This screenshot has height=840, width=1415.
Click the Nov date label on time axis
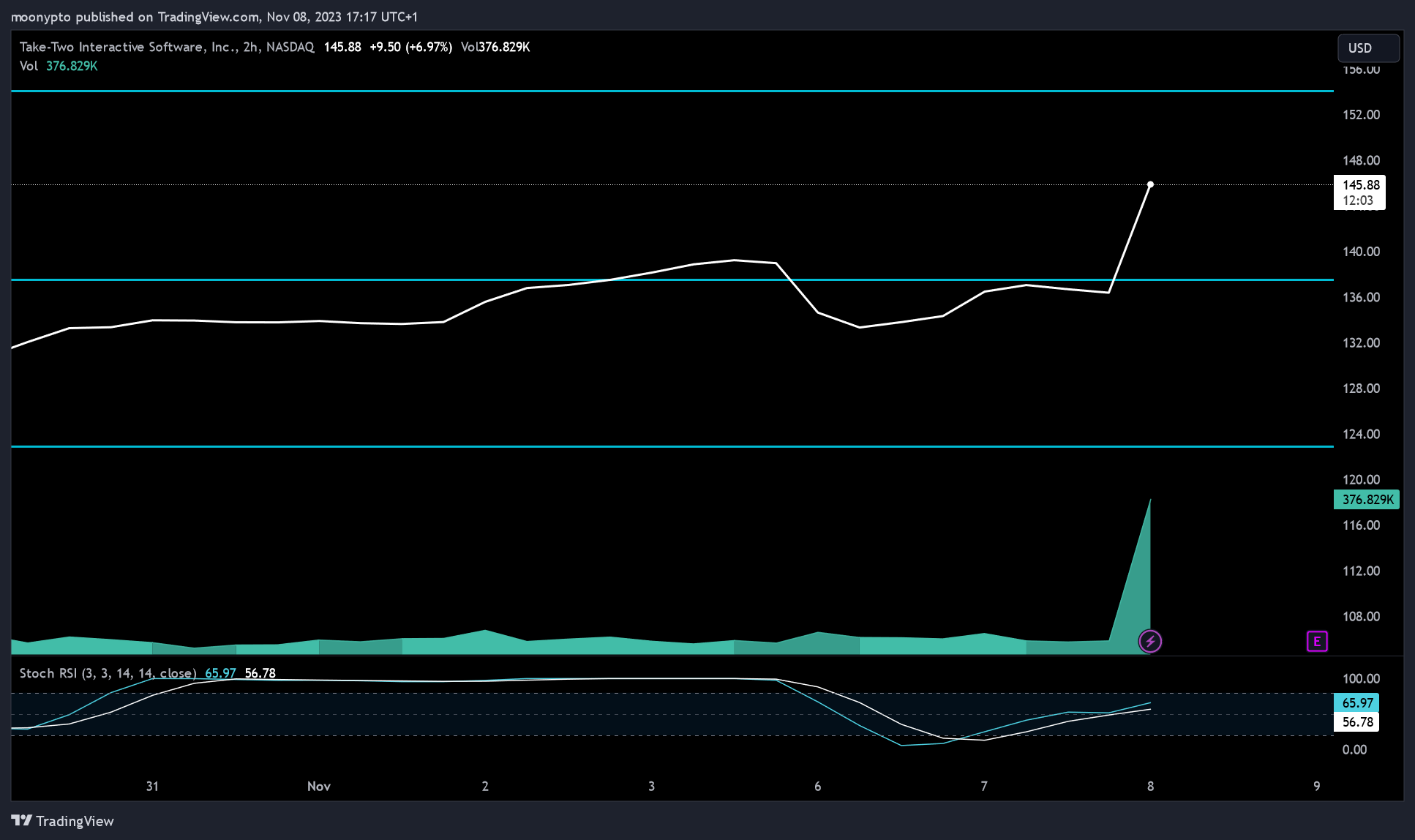pyautogui.click(x=319, y=787)
